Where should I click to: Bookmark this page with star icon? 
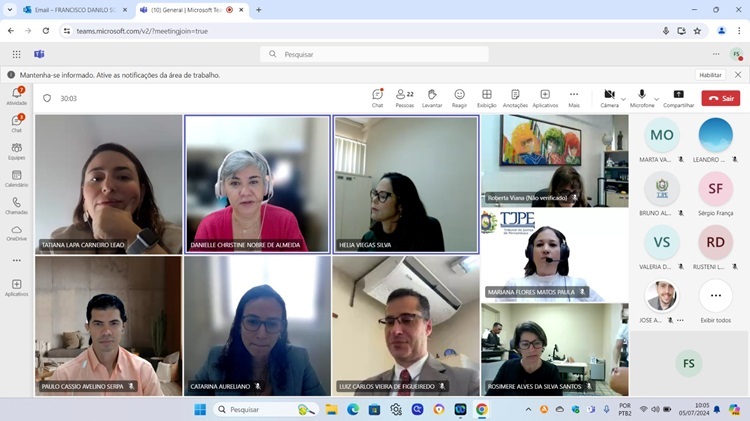[697, 31]
